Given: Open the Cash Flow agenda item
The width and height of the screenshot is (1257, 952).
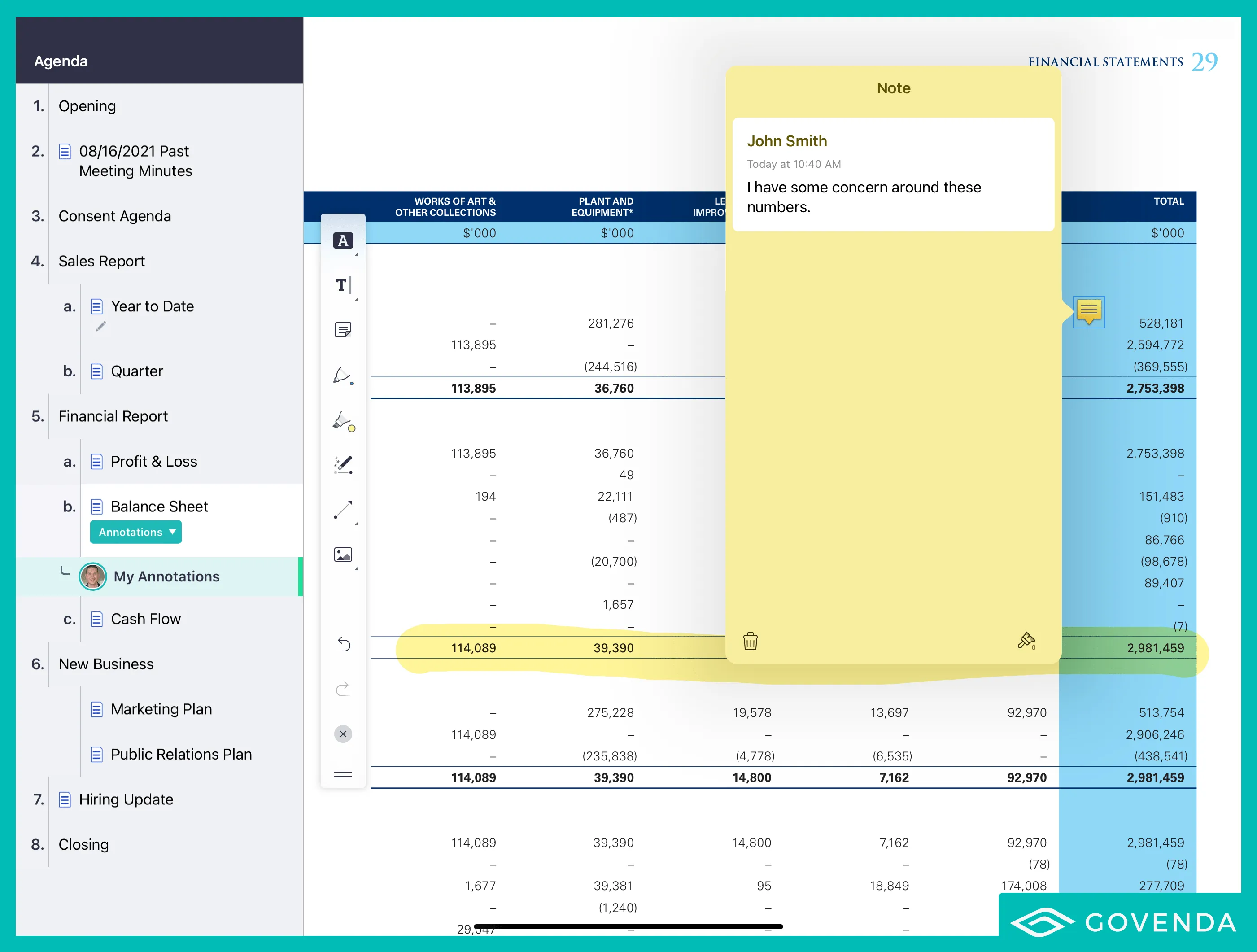Looking at the screenshot, I should (146, 619).
